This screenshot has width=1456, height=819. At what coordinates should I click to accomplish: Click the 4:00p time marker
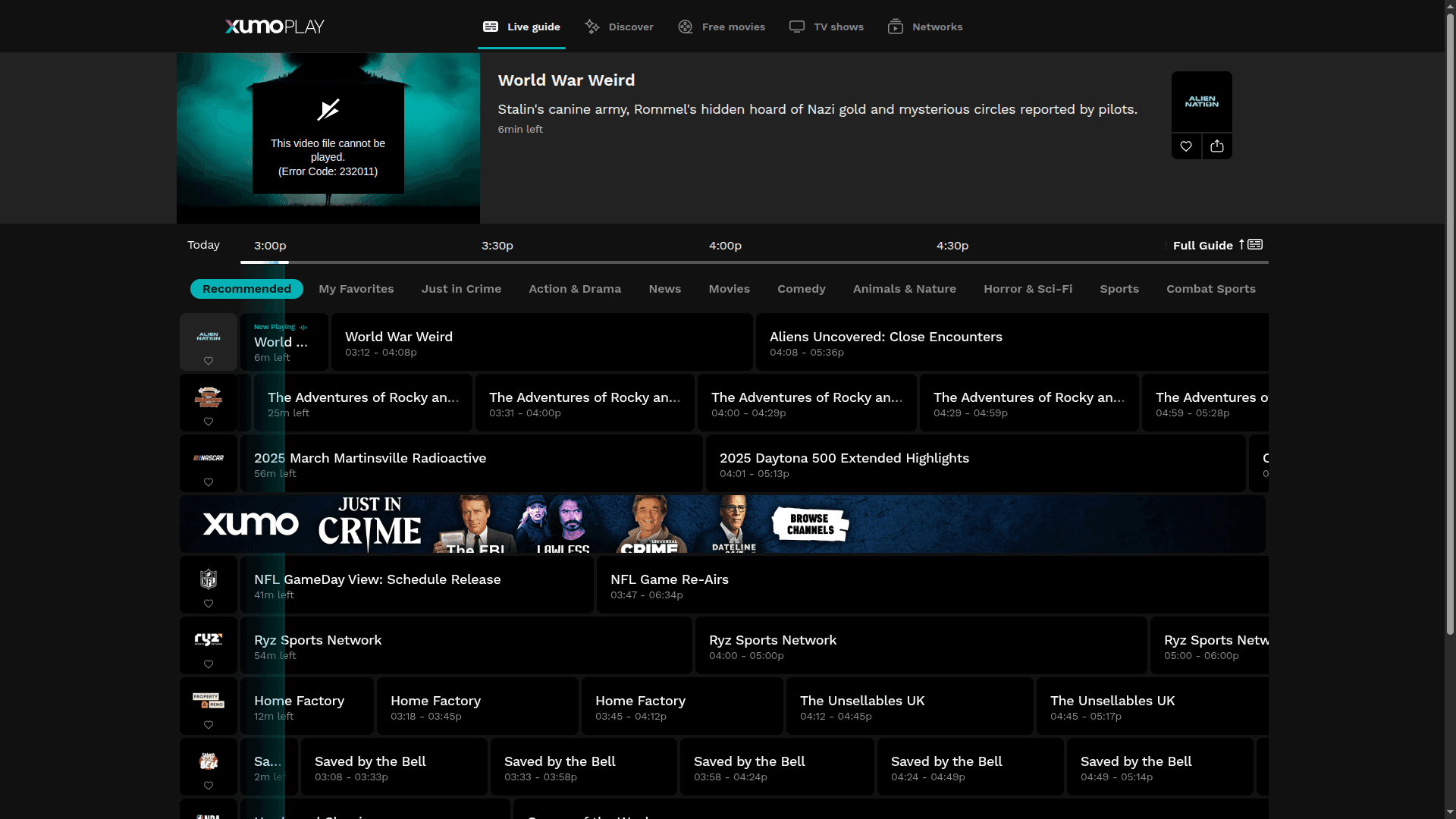click(725, 246)
